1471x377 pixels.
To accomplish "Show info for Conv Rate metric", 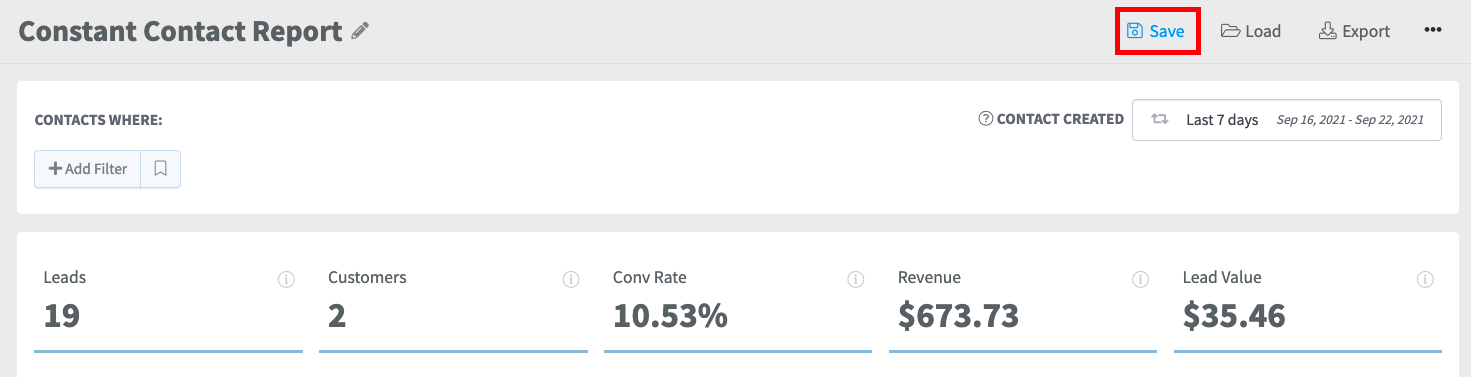I will pyautogui.click(x=856, y=280).
